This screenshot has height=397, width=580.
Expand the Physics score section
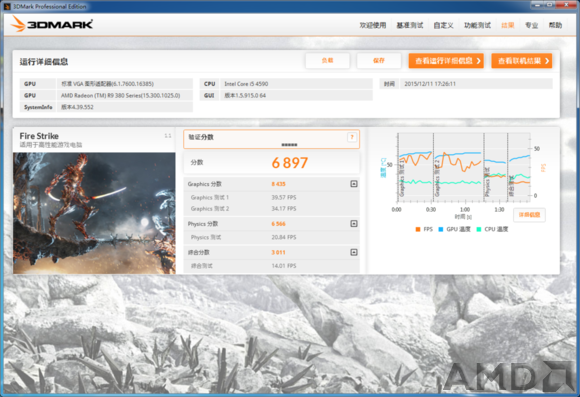(354, 223)
